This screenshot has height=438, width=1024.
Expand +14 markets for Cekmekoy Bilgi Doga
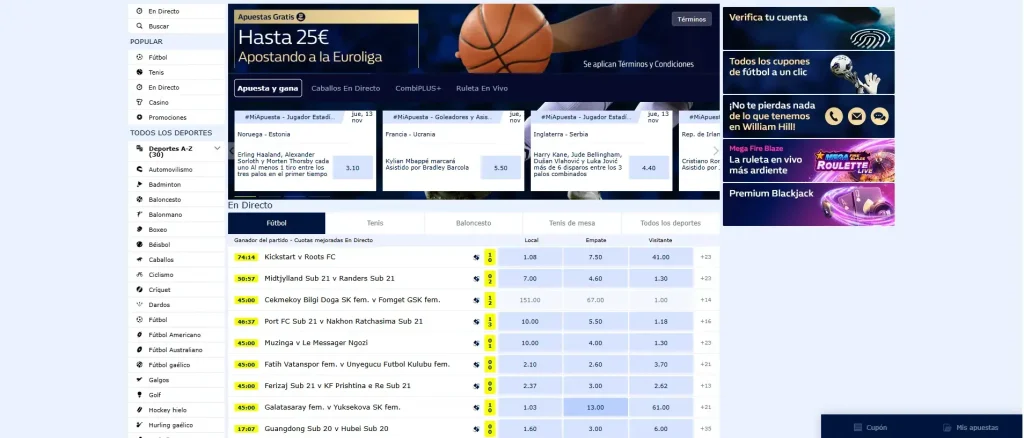click(705, 300)
